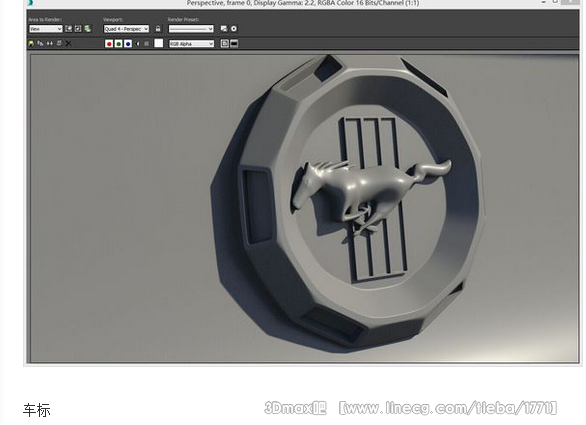Toggle the Red channel button
Image resolution: width=586 pixels, height=425 pixels.
(x=109, y=44)
